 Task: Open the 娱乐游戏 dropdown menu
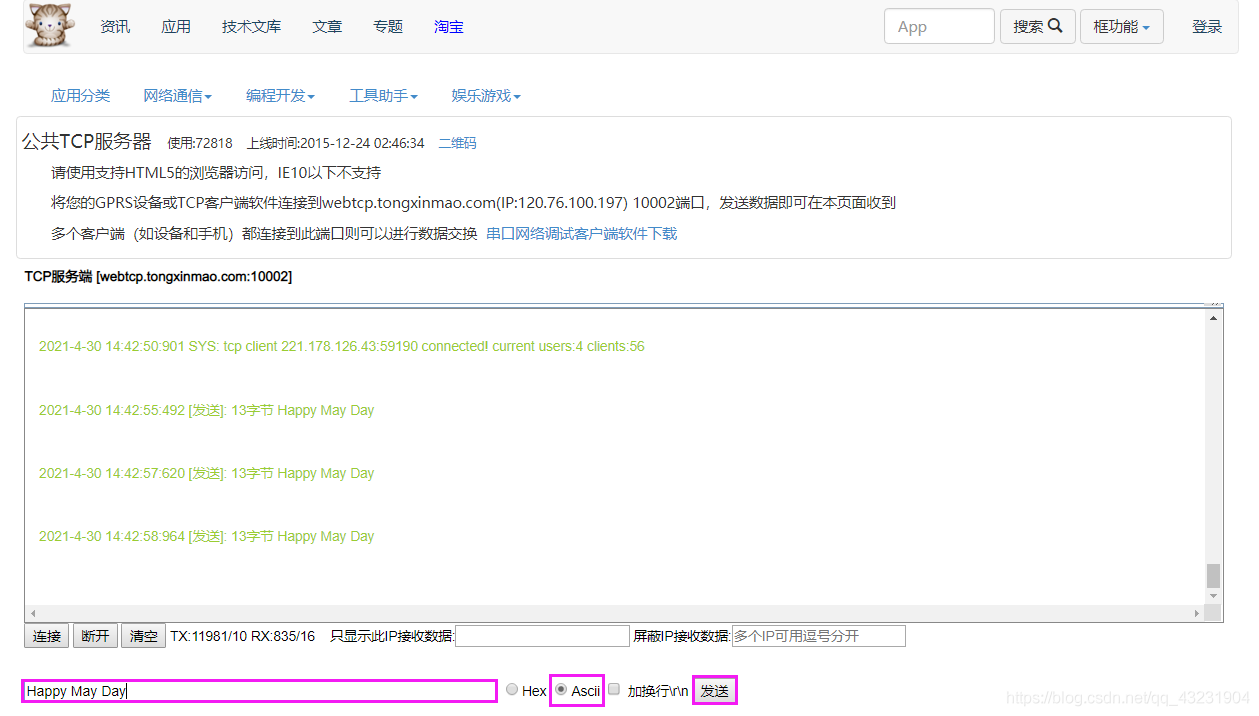486,96
